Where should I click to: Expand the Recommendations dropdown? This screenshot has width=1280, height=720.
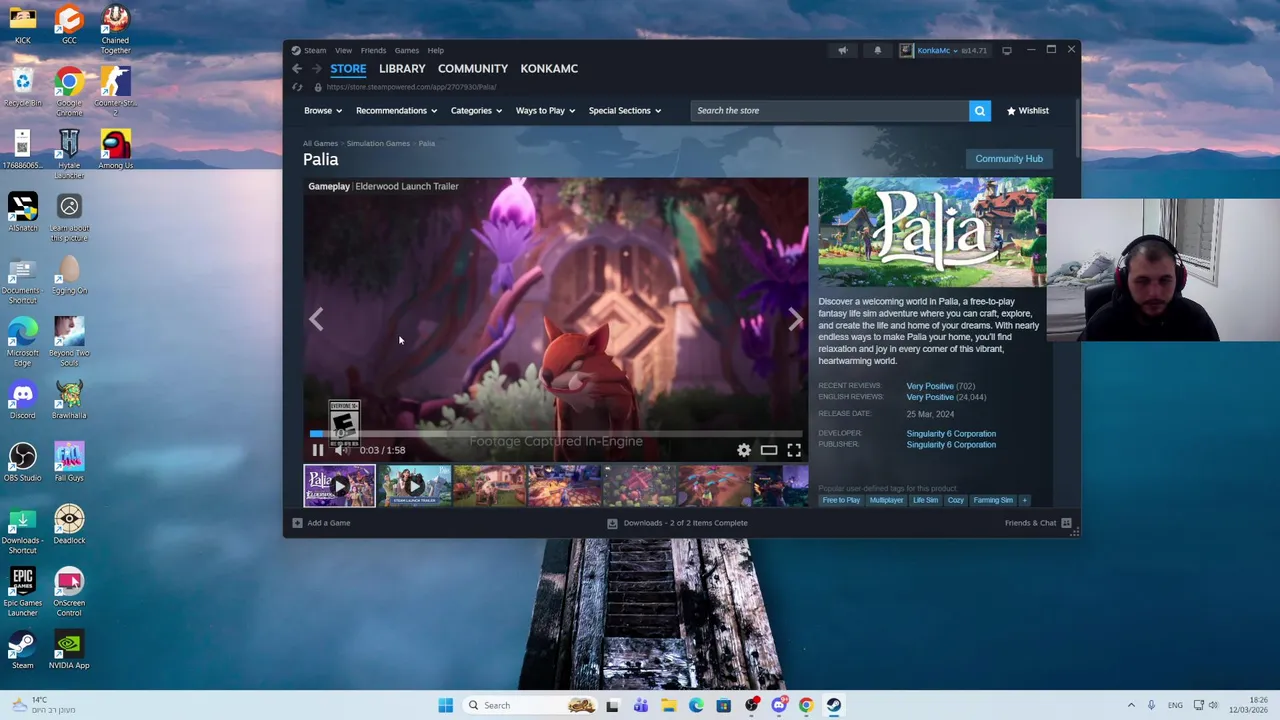click(397, 111)
